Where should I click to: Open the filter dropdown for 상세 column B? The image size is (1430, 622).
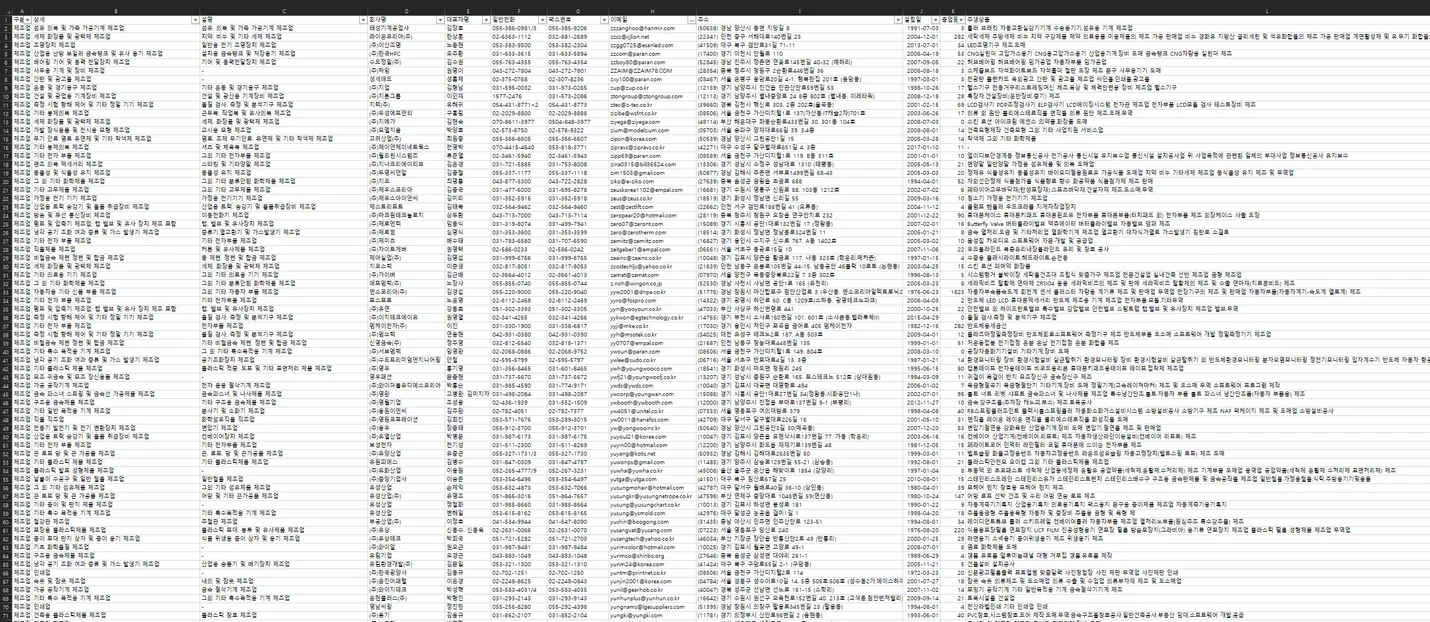[x=194, y=19]
